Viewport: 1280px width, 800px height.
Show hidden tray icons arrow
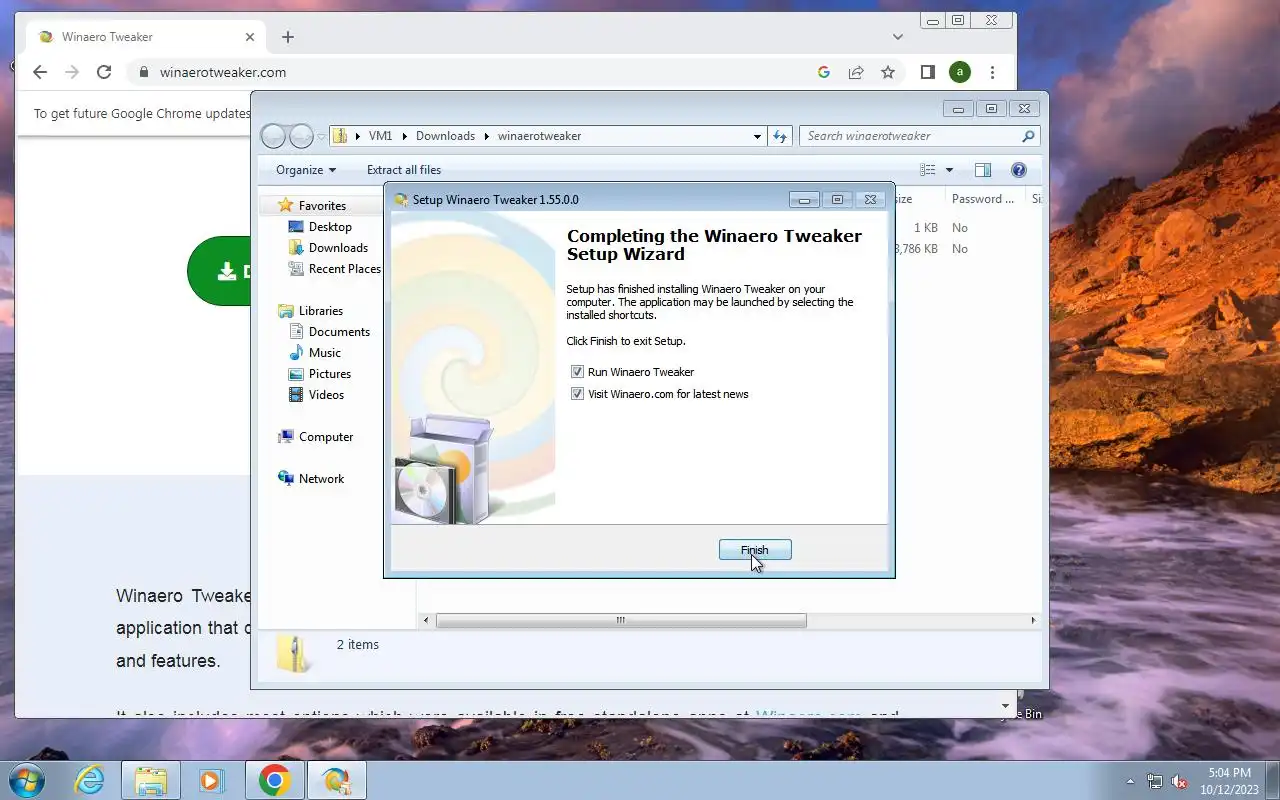coord(1131,781)
